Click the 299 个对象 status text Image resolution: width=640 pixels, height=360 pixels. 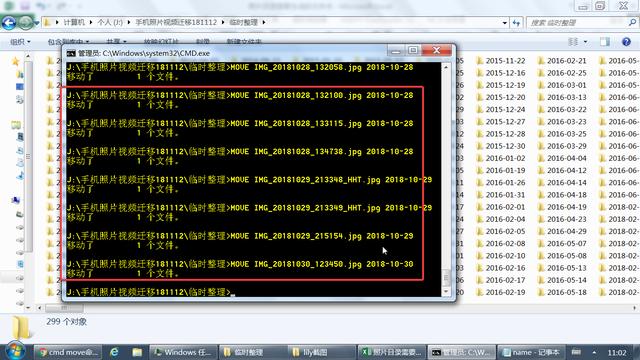pyautogui.click(x=67, y=322)
